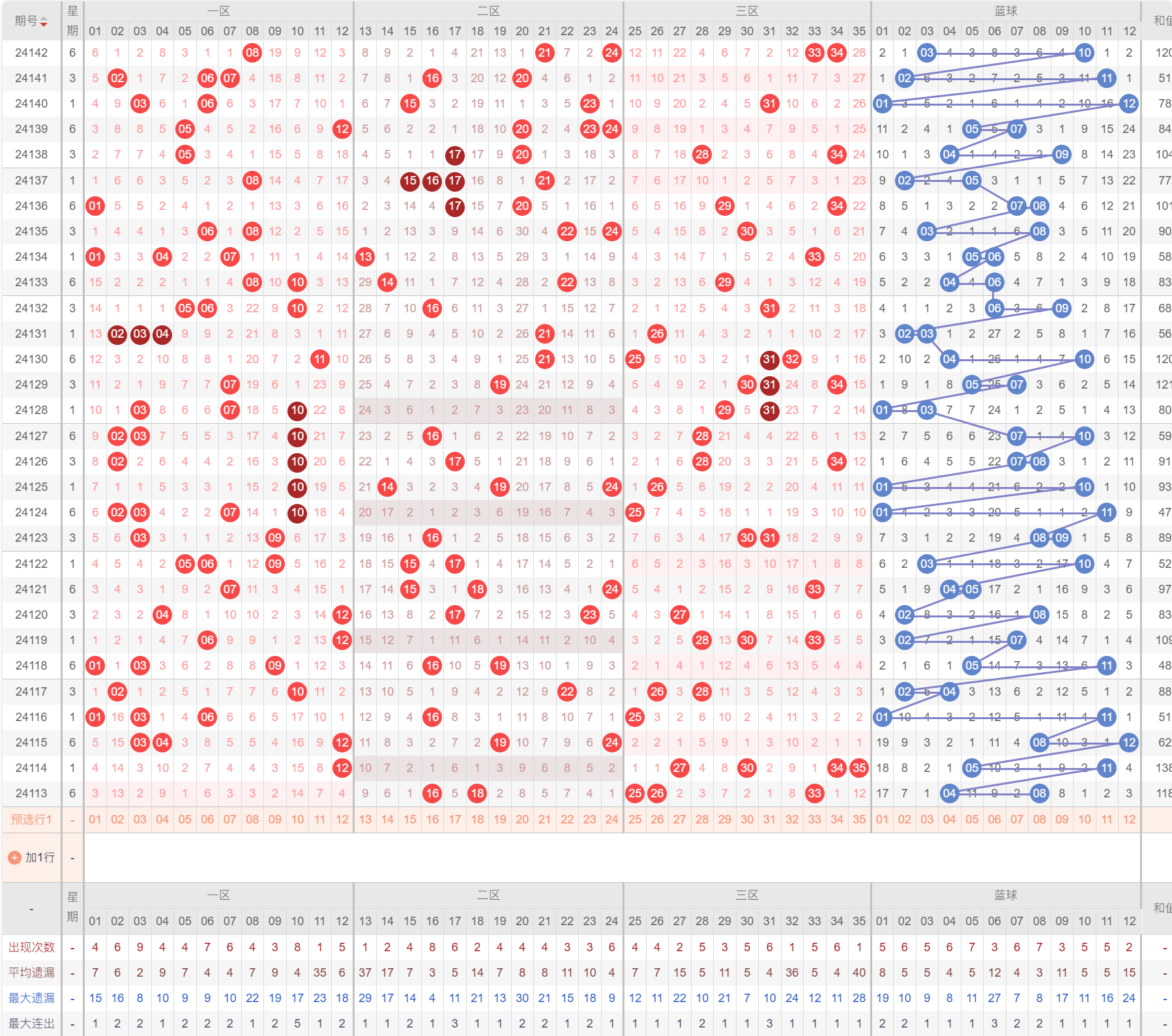Click blue ball 04 in row 24113

[x=949, y=793]
